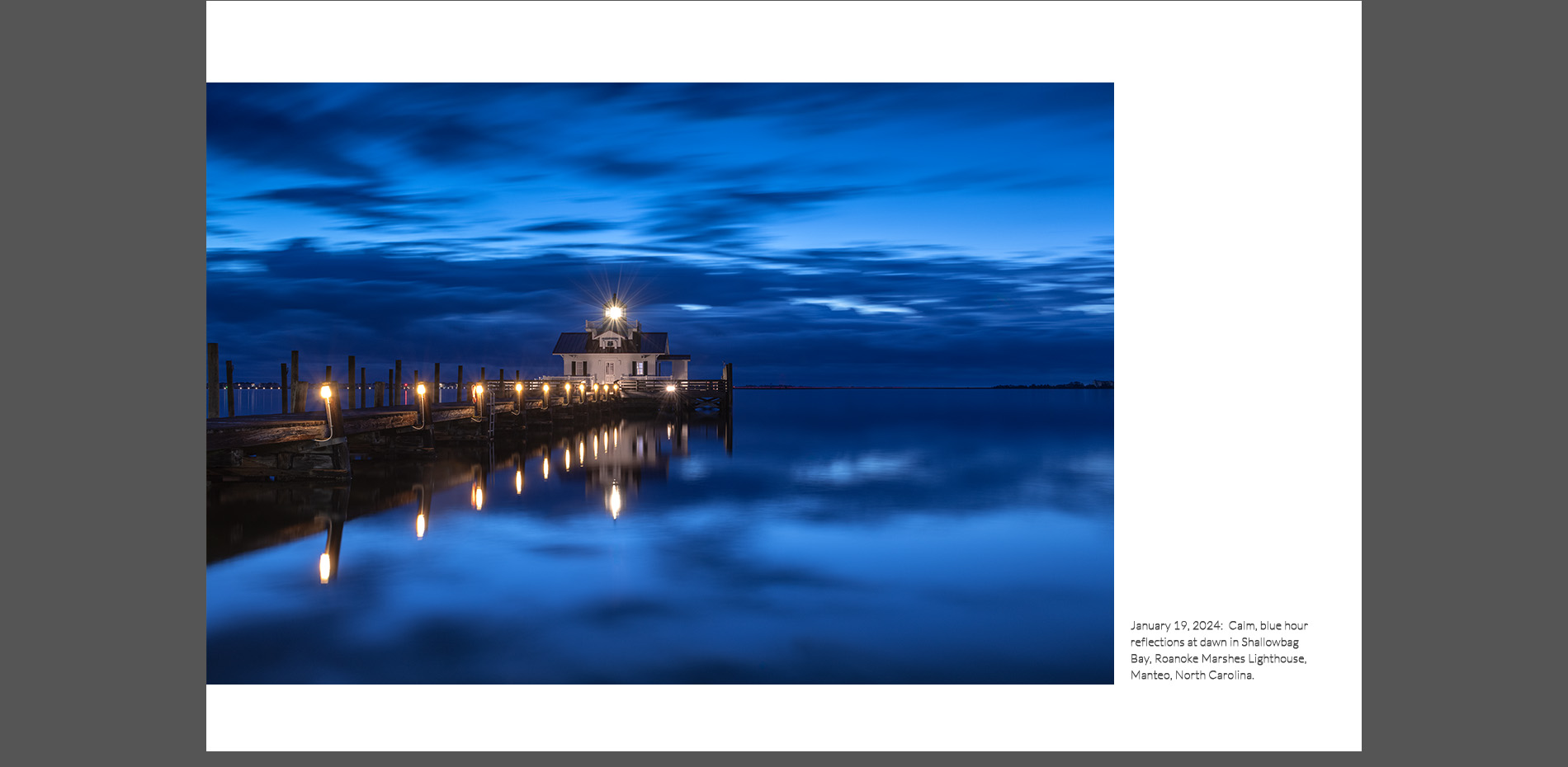Click "blue hour" in the caption text
This screenshot has height=767, width=1568.
click(x=1283, y=625)
